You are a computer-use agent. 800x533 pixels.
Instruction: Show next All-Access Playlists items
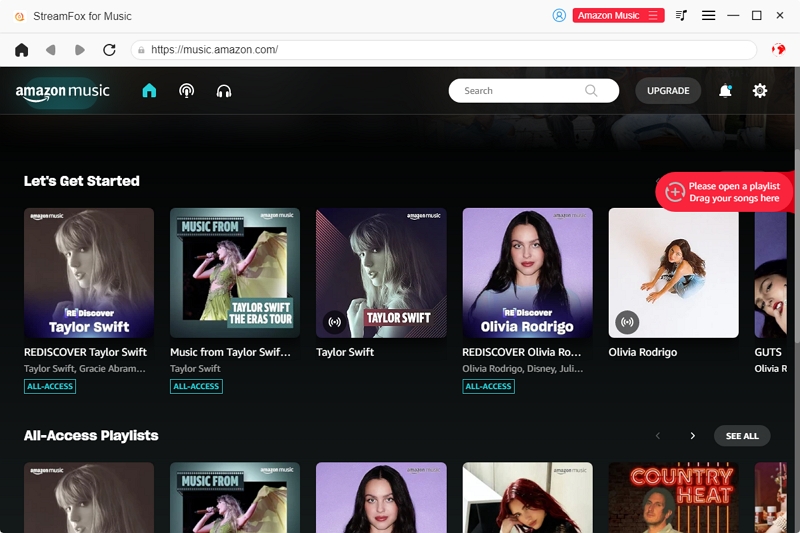point(692,436)
